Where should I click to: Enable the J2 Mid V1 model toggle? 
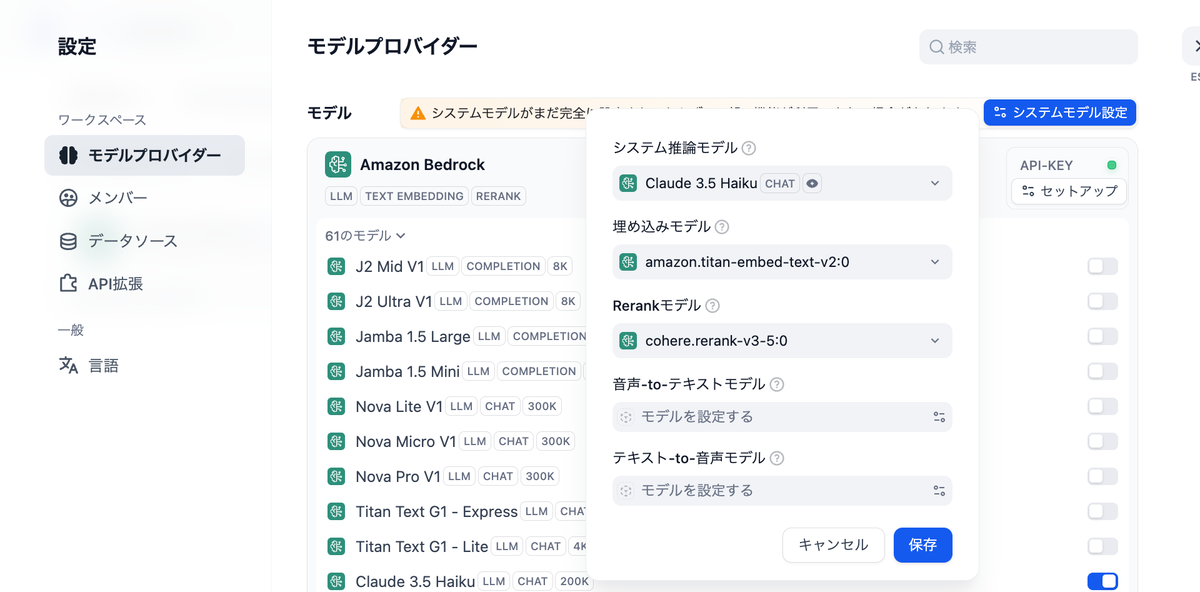[x=1102, y=266]
